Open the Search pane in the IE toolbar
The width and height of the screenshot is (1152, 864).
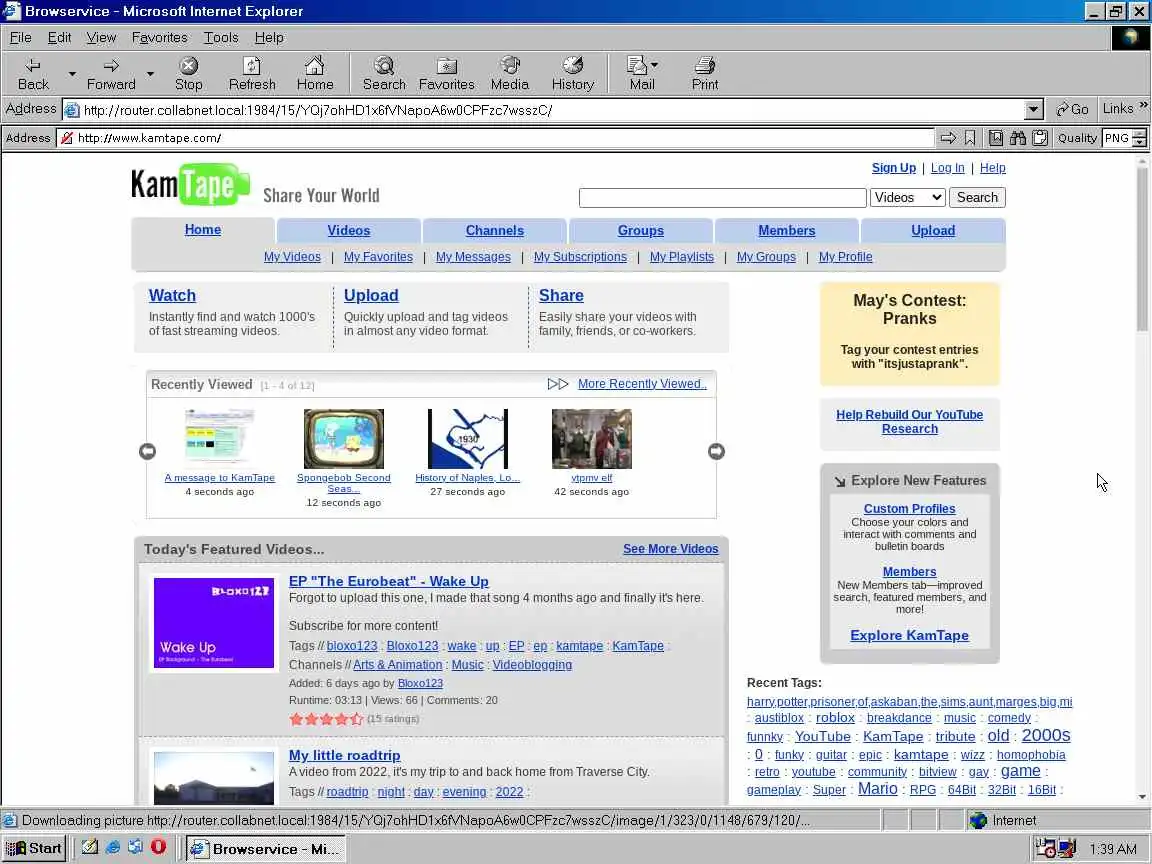coord(384,73)
